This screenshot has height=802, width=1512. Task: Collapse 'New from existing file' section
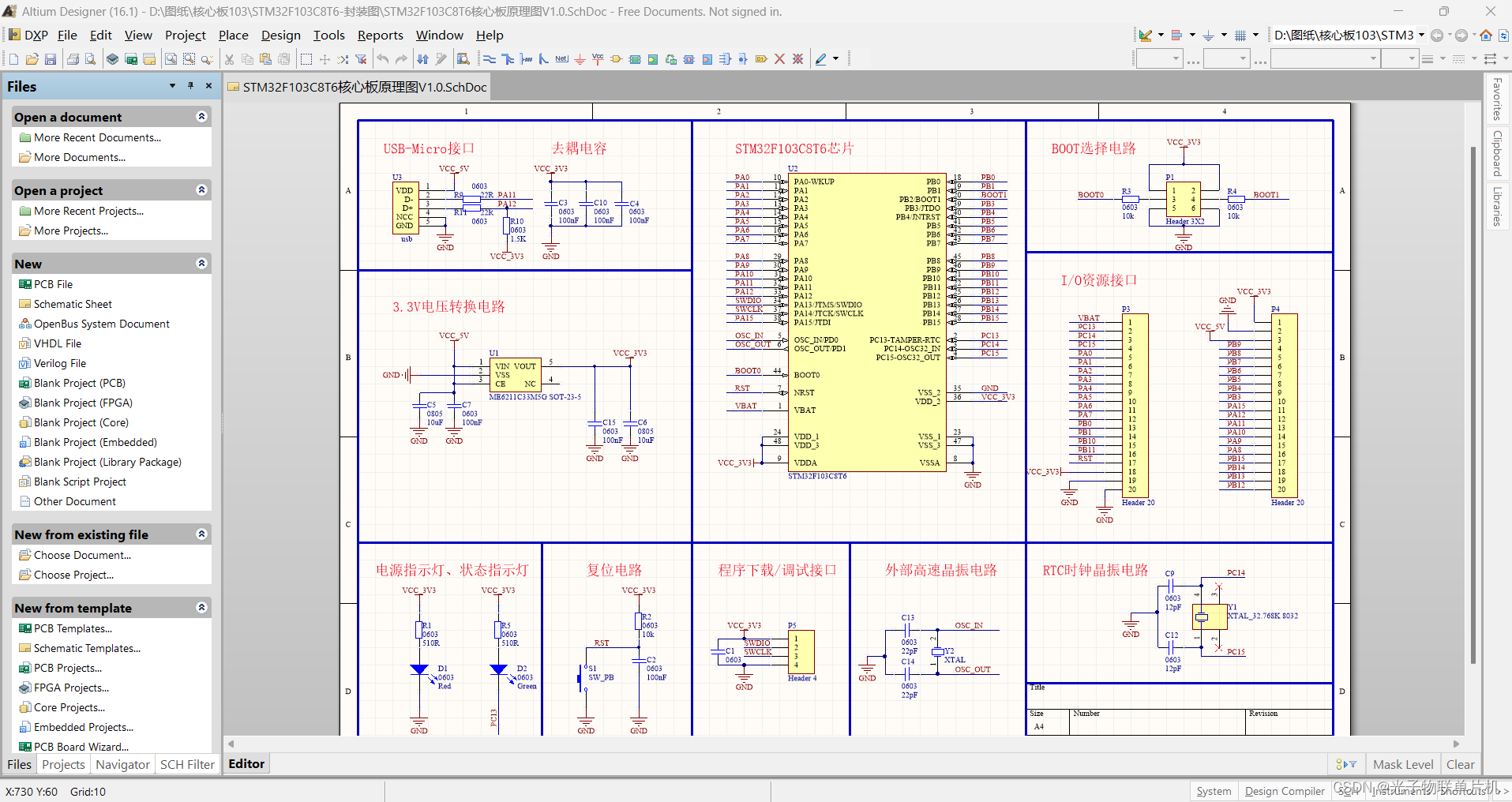coord(201,534)
